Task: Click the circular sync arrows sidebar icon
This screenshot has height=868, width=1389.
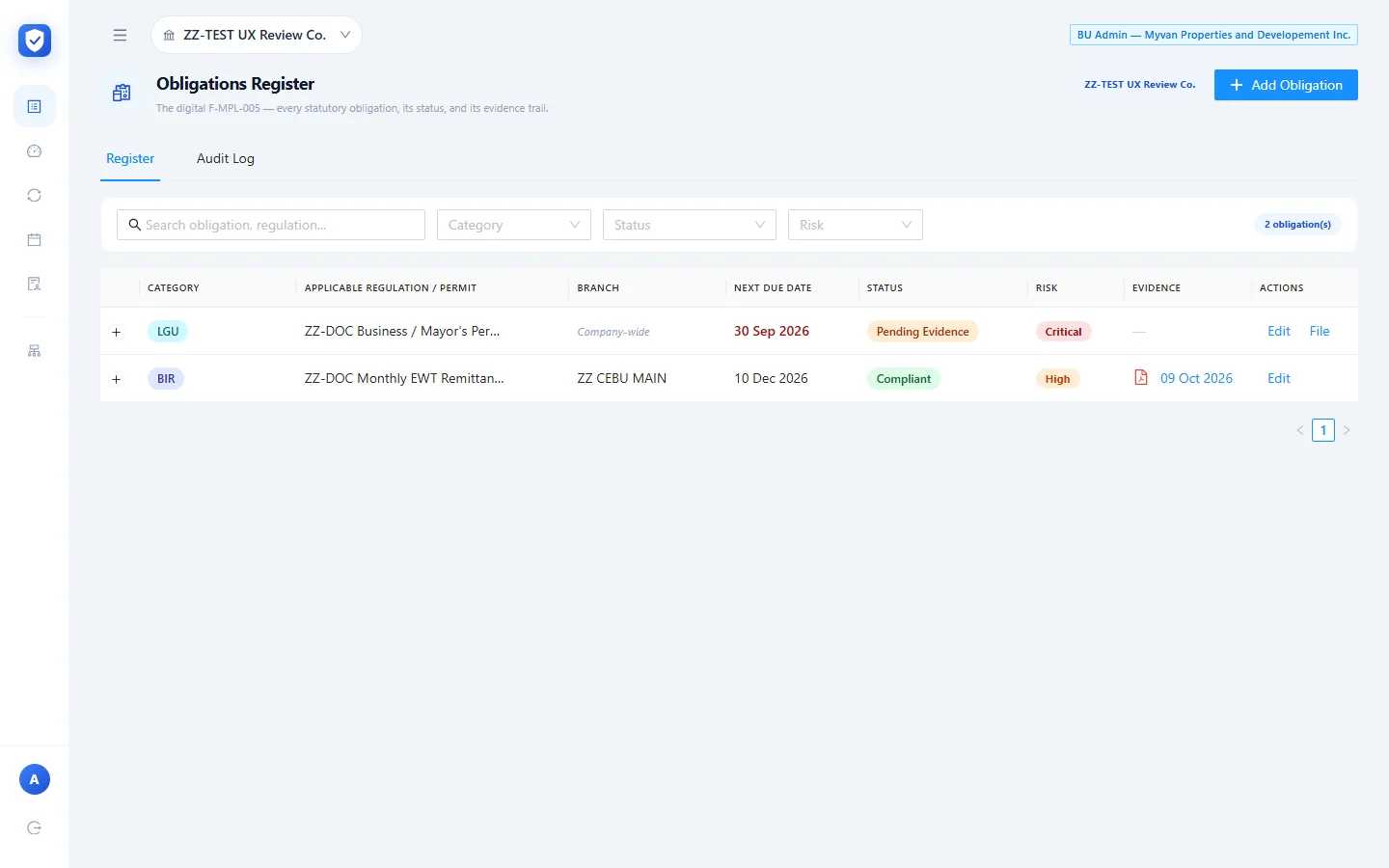Action: (35, 195)
